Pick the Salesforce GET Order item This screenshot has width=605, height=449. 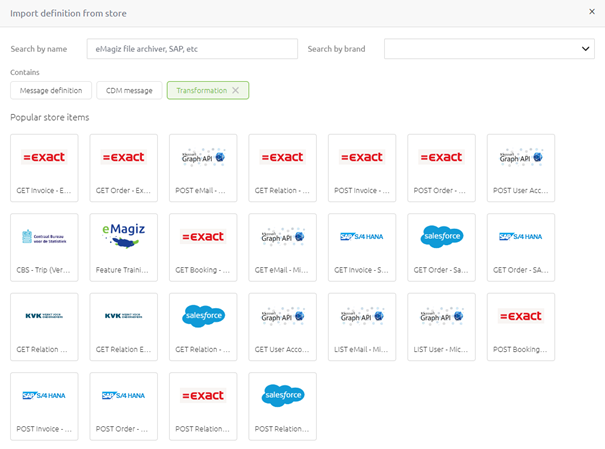(442, 247)
